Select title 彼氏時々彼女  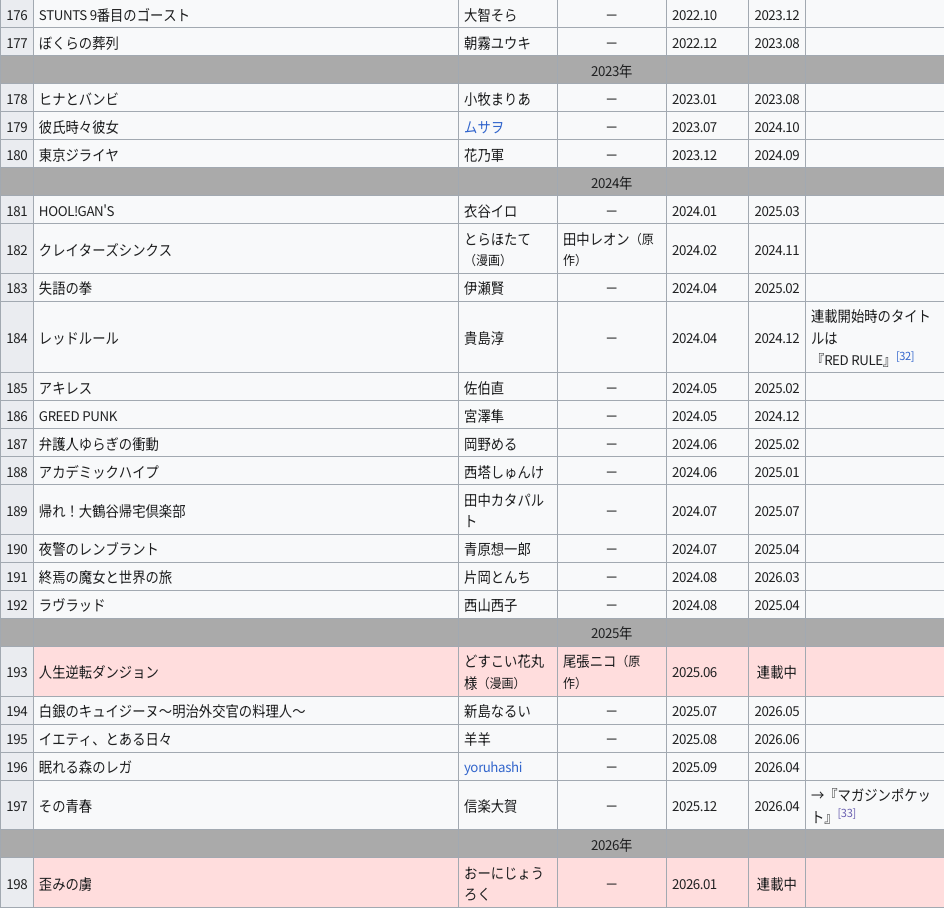click(79, 127)
